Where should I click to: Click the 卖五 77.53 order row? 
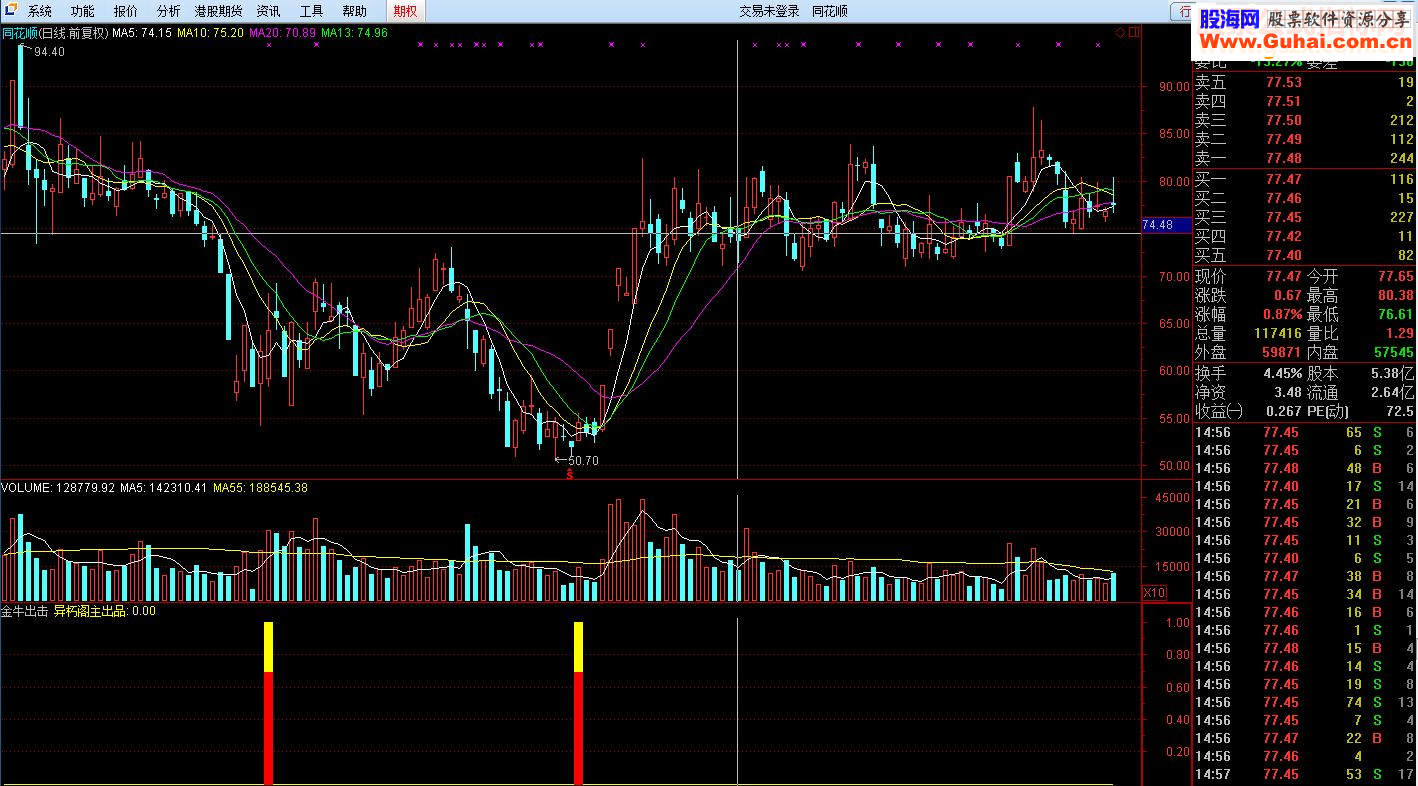(x=1304, y=82)
